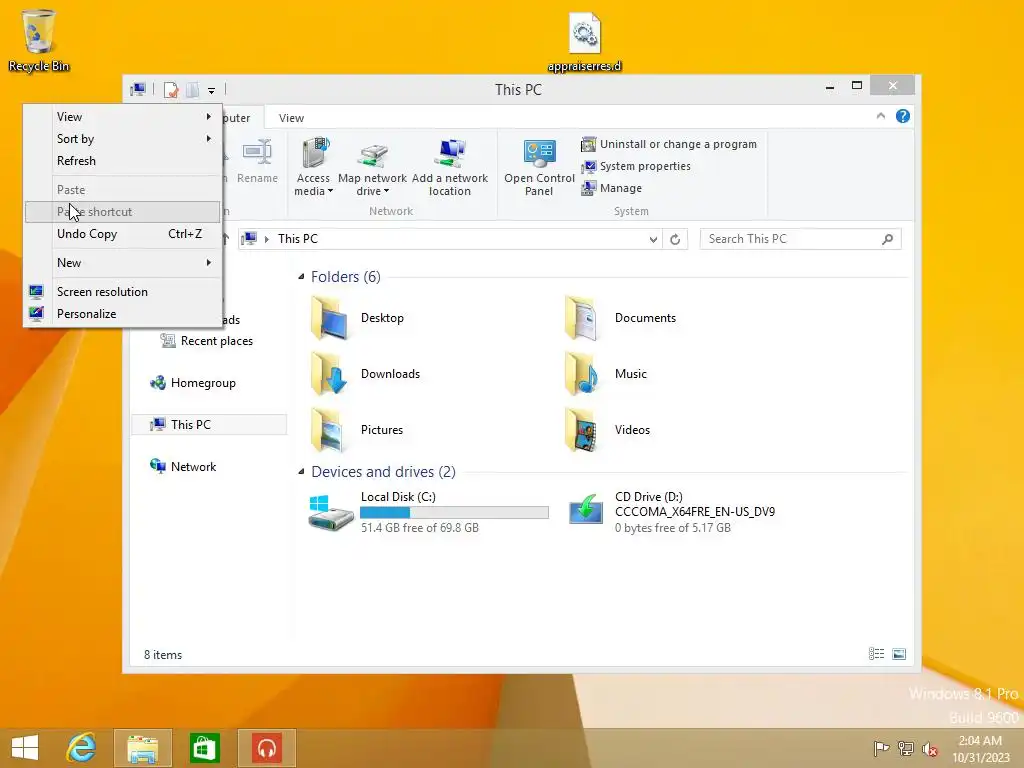Open the Windows Start button
This screenshot has width=1024, height=768.
(25, 748)
